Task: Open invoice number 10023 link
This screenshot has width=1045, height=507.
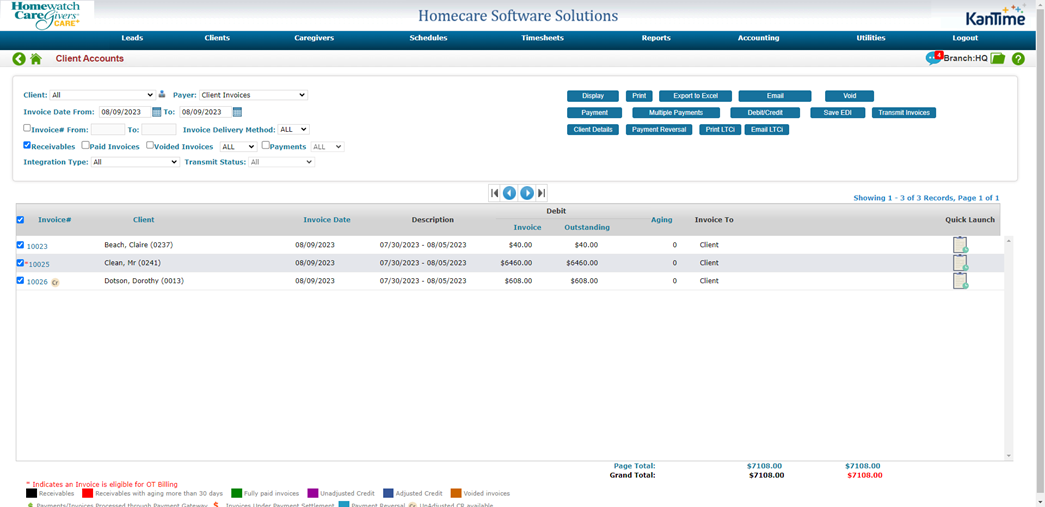Action: pyautogui.click(x=37, y=246)
